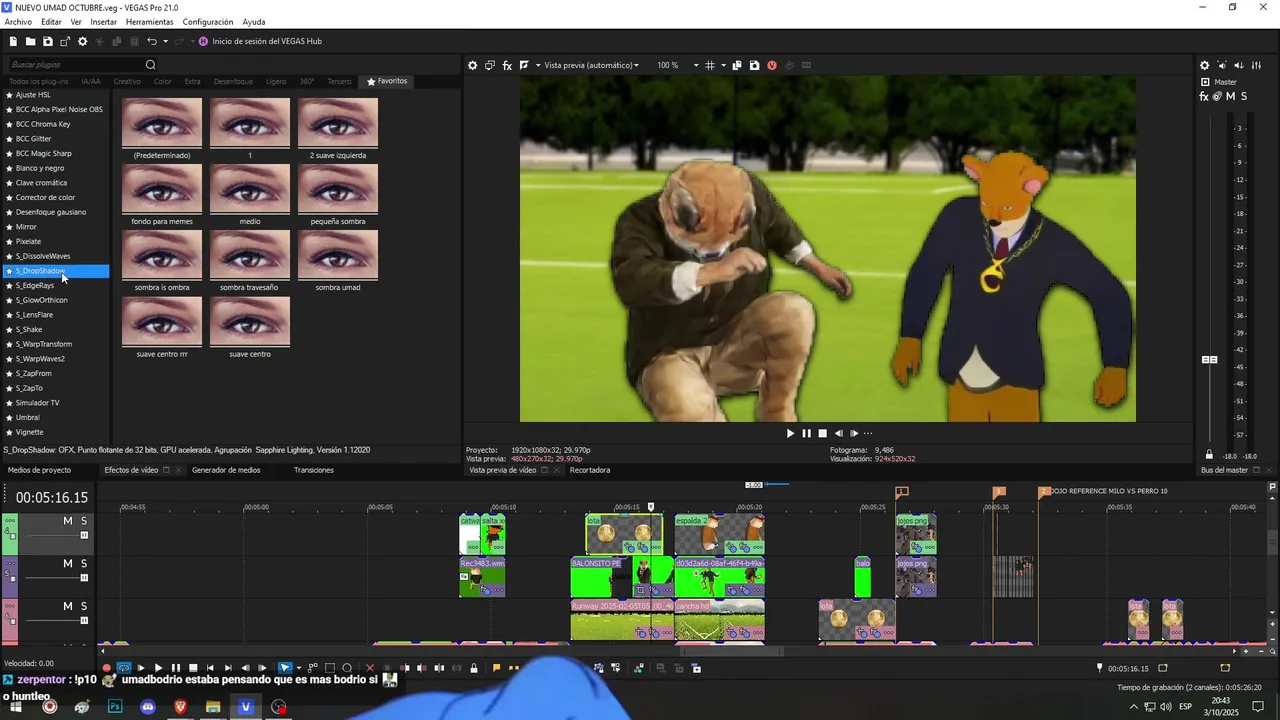Copy the preview snapshot to the clipboard

click(737, 65)
